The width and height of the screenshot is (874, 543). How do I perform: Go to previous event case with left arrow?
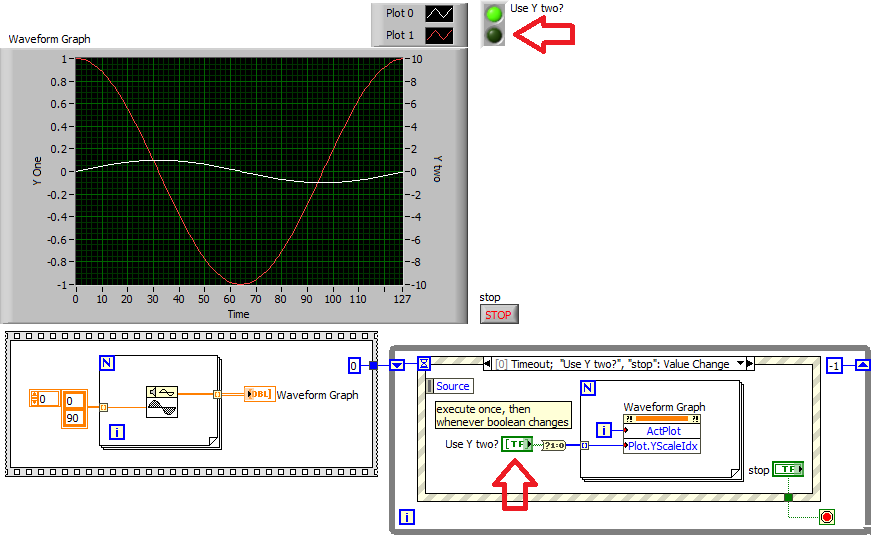488,364
